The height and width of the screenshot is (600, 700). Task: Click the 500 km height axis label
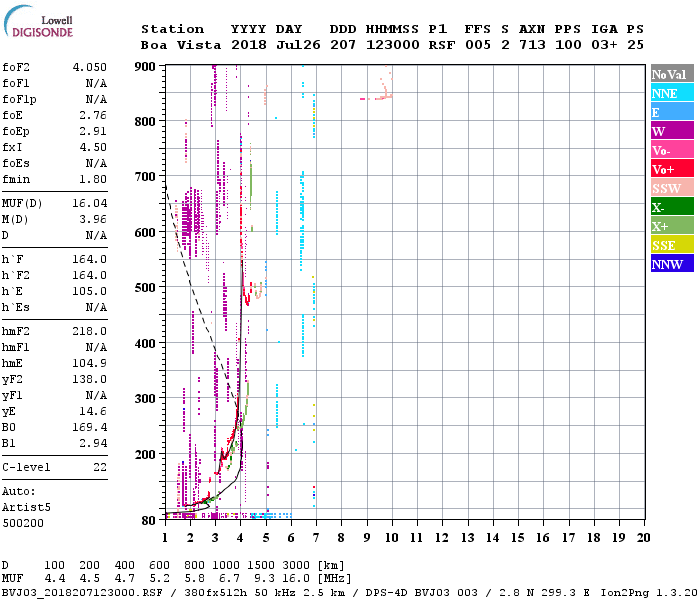[x=145, y=288]
